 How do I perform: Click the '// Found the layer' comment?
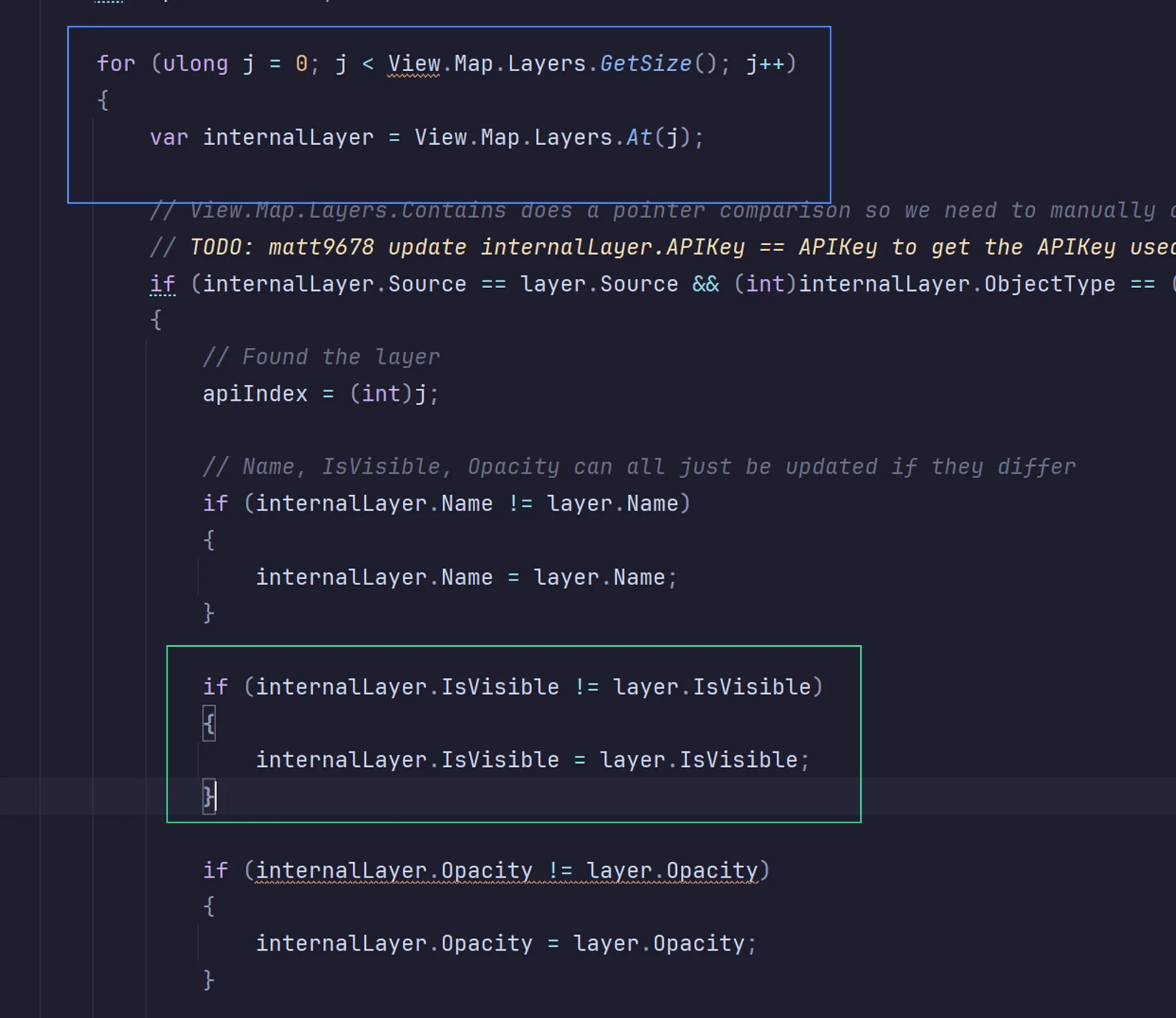(x=321, y=357)
